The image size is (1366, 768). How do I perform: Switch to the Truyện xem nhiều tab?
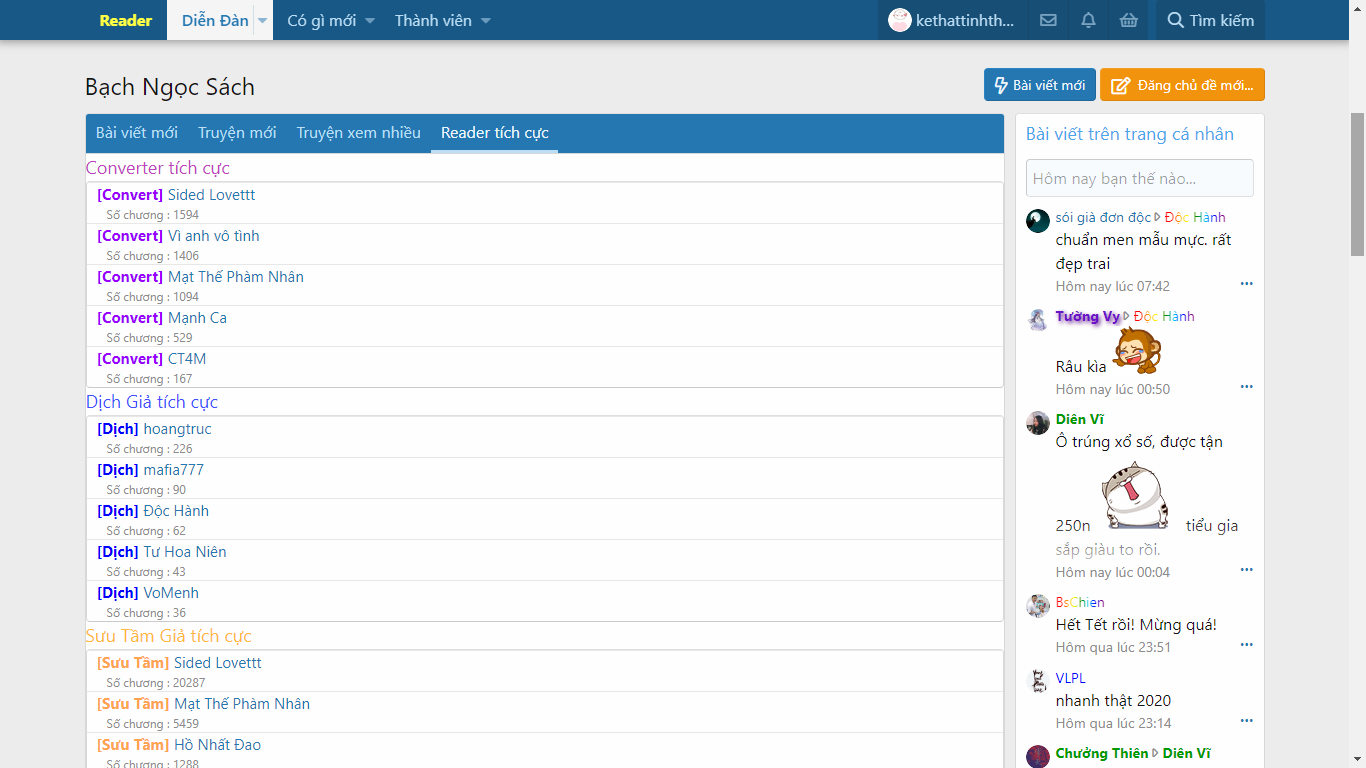click(358, 133)
